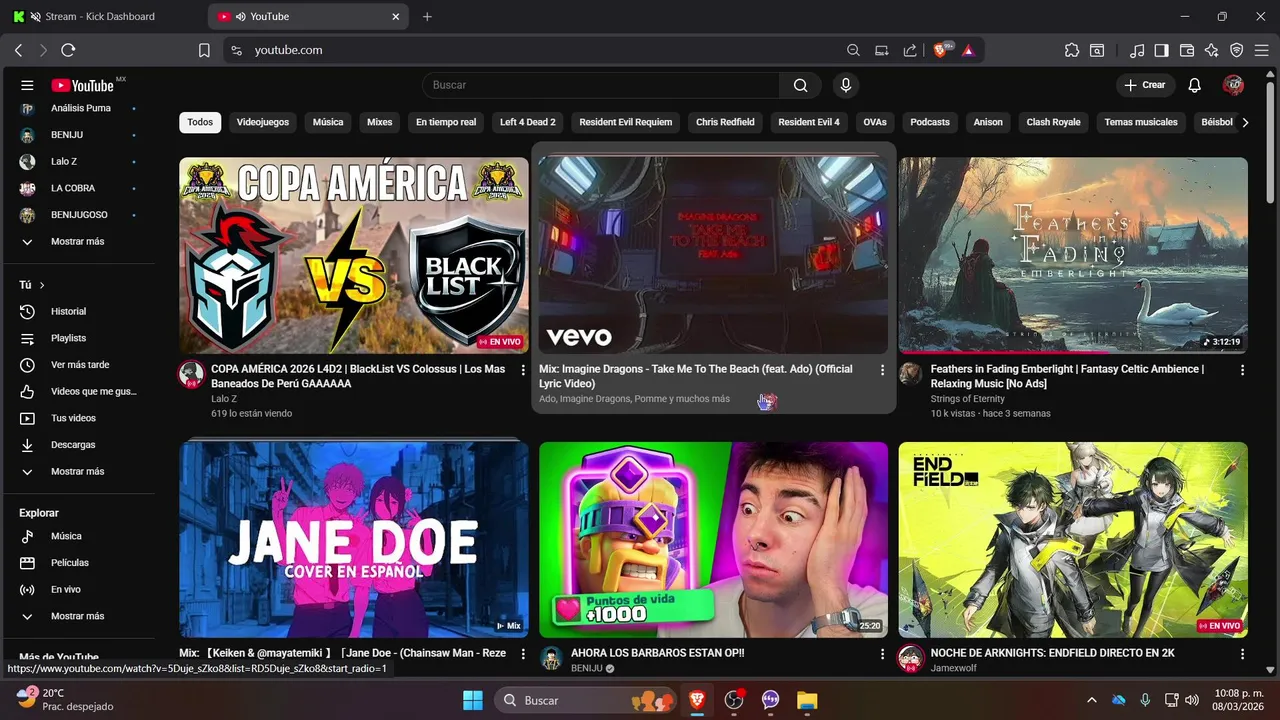Open Tus videos in sidebar

pos(79,418)
